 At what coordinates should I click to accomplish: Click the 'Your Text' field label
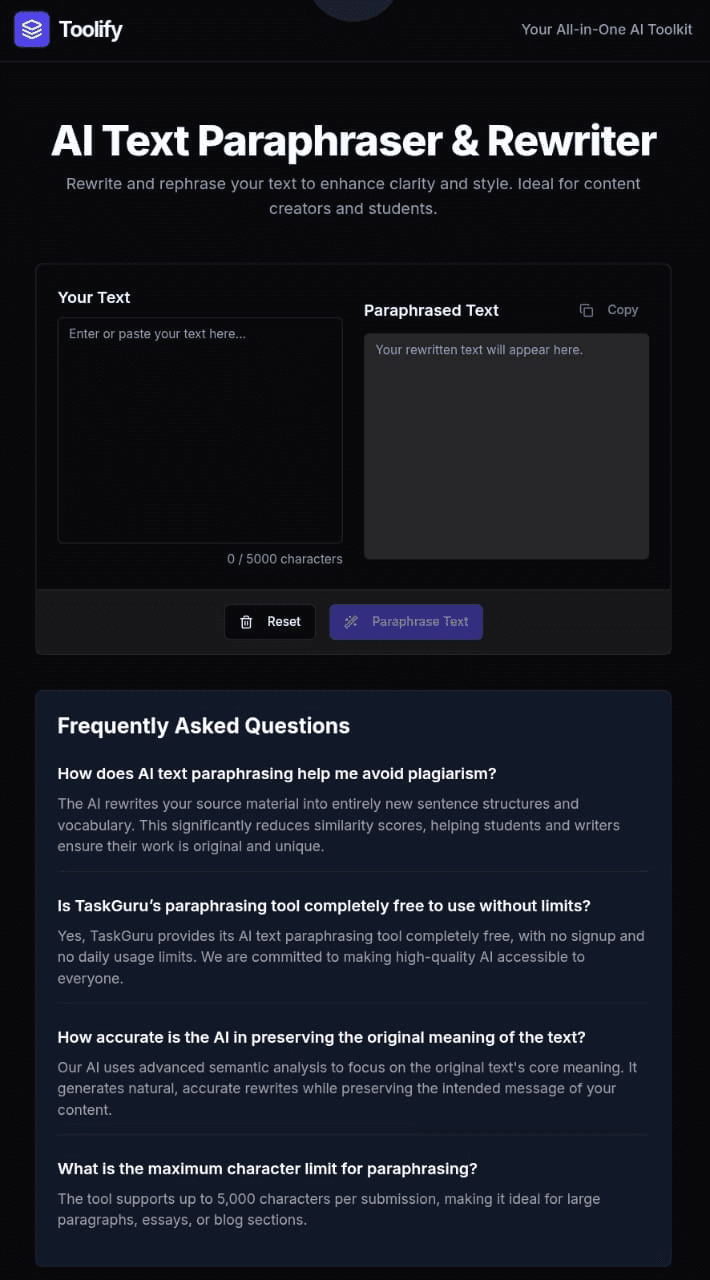click(94, 297)
